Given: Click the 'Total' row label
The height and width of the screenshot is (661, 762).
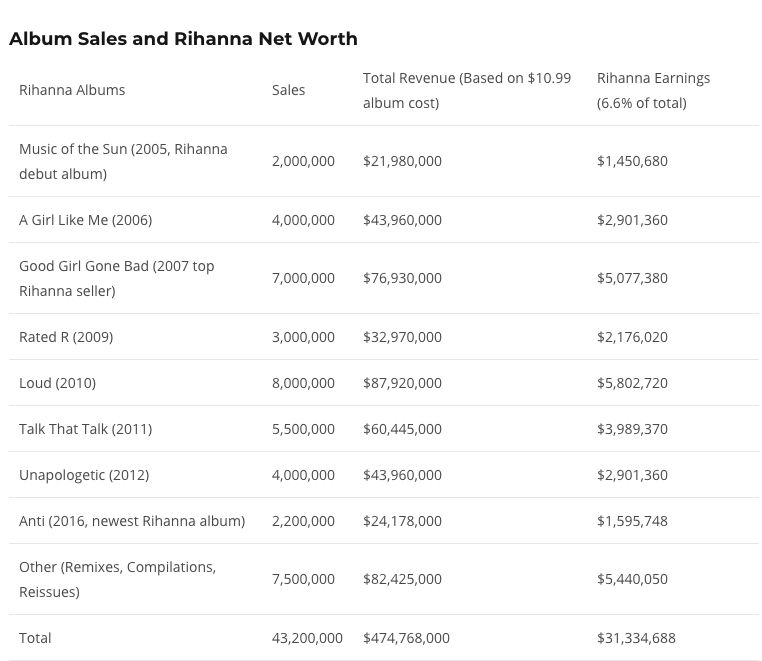Looking at the screenshot, I should (35, 638).
